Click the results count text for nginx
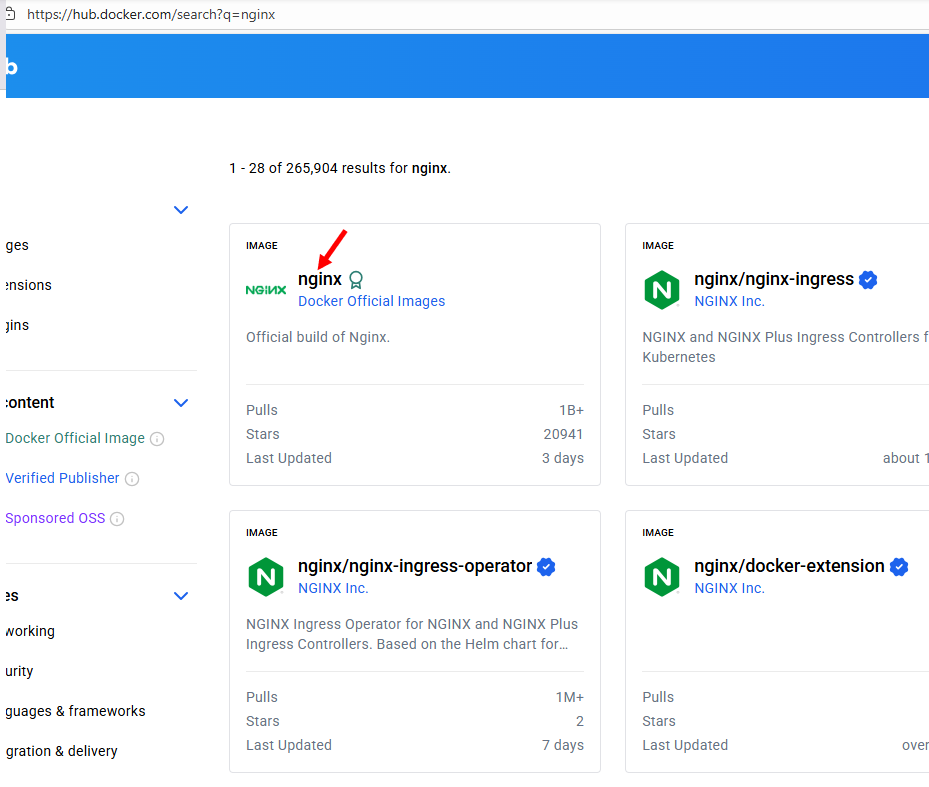The image size is (929, 787). pyautogui.click(x=340, y=168)
